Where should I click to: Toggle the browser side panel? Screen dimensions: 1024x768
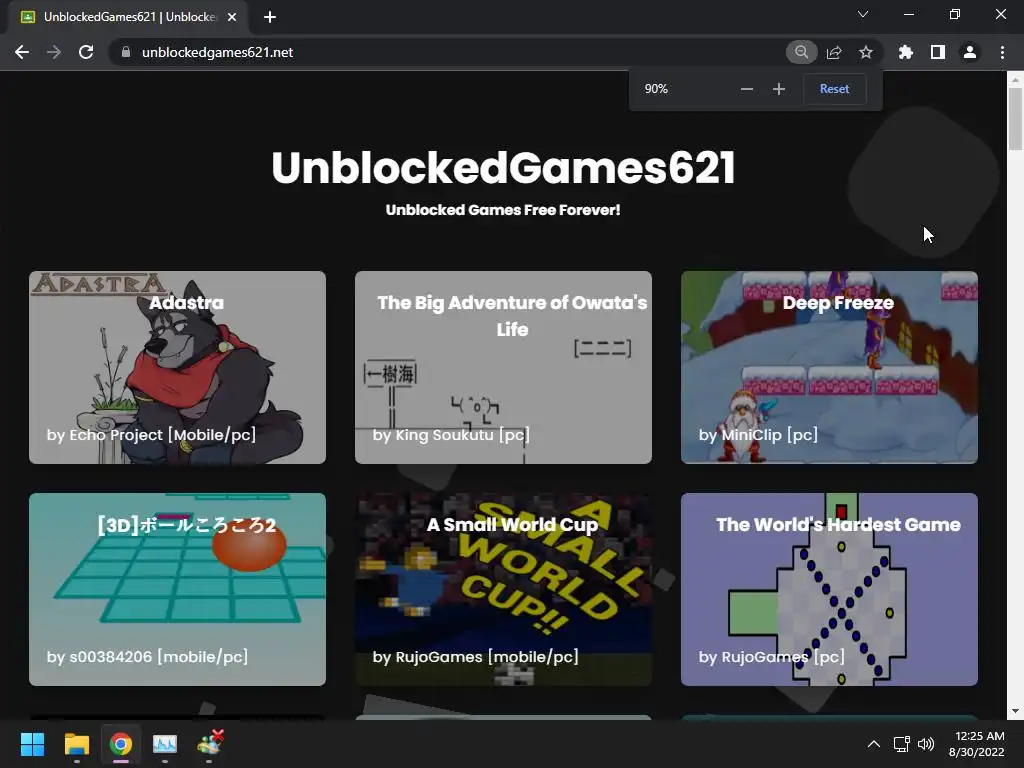tap(938, 52)
